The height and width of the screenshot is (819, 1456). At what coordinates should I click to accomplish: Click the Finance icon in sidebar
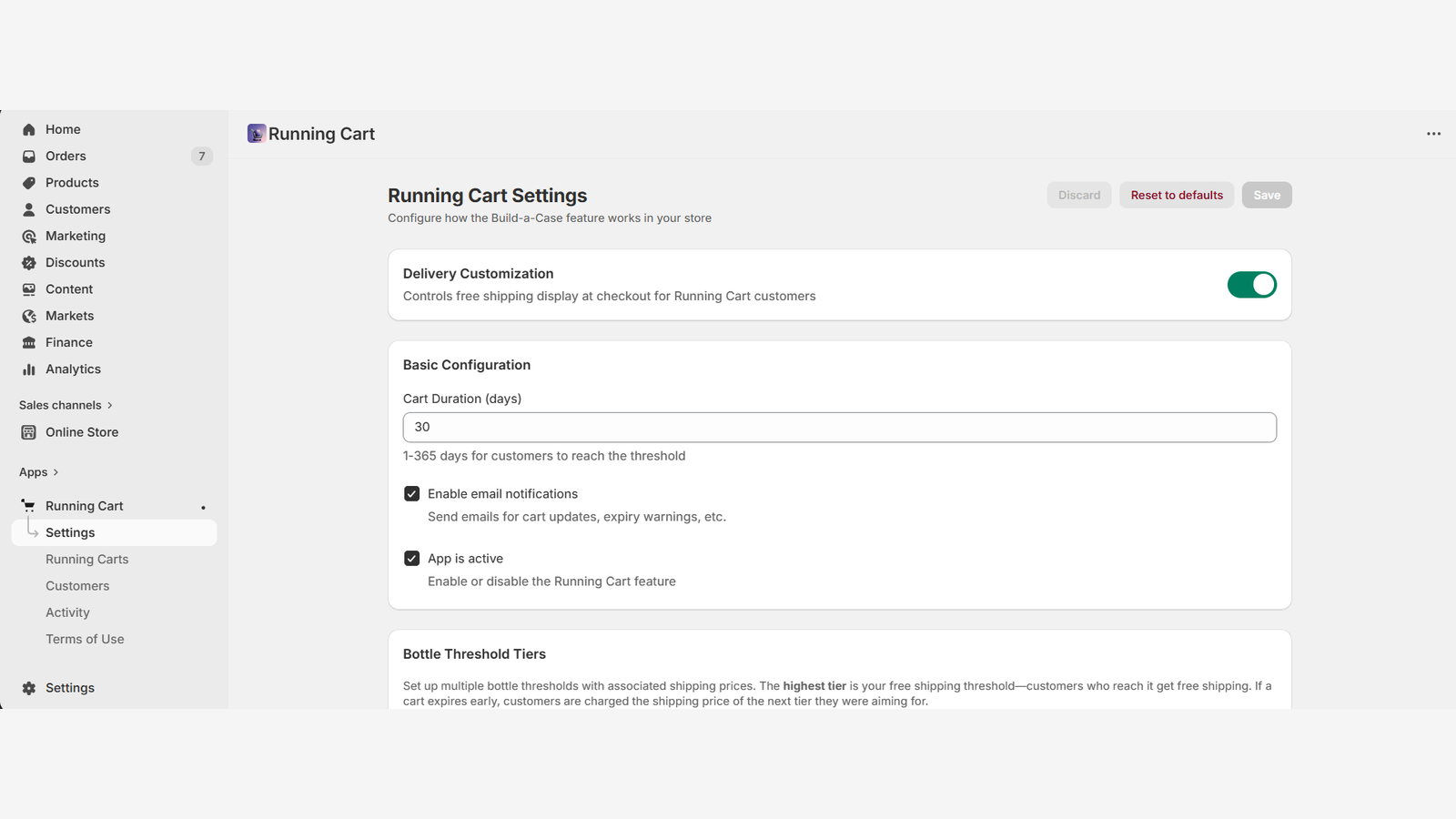(29, 342)
